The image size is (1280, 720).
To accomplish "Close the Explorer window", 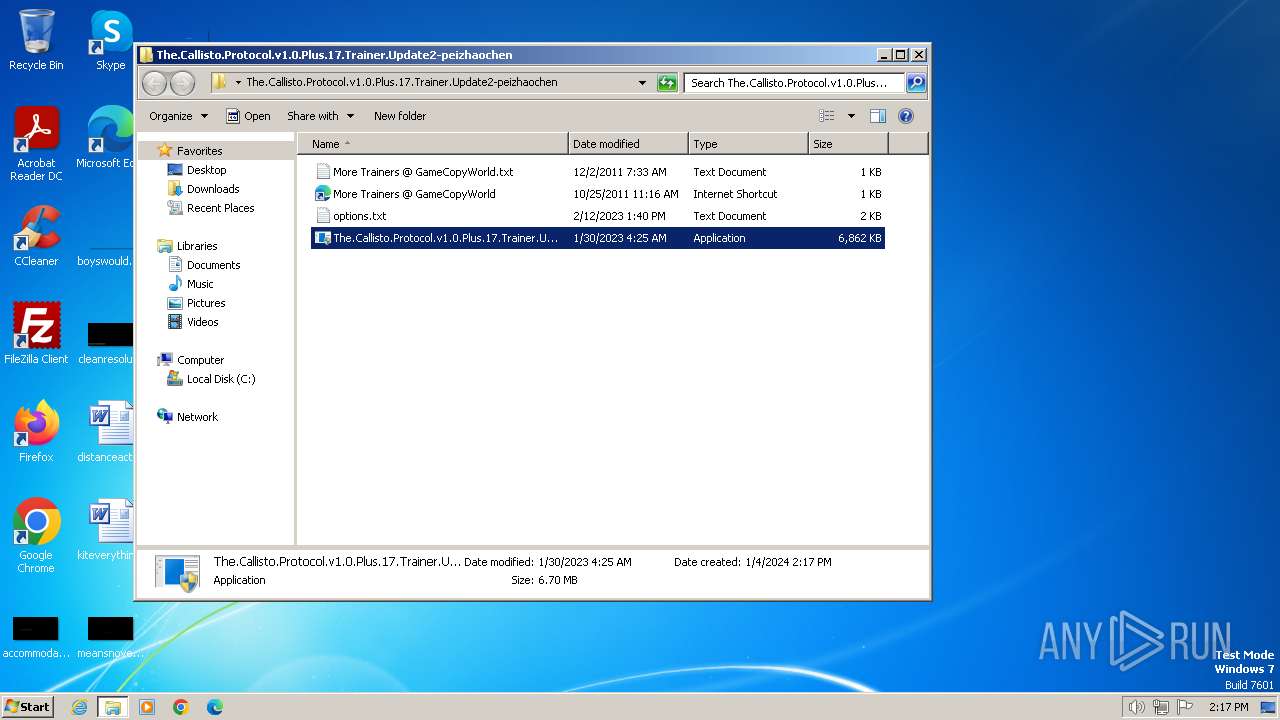I will tap(919, 55).
